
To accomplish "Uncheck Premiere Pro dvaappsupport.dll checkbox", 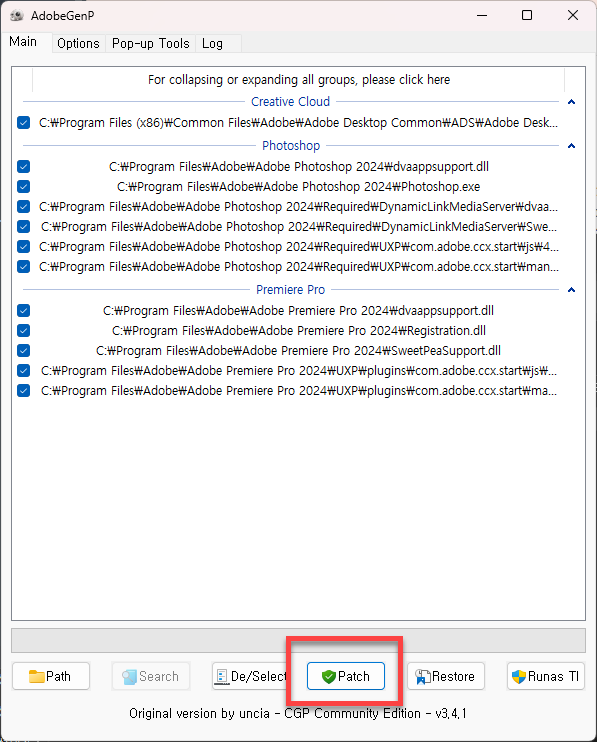I will [x=24, y=310].
